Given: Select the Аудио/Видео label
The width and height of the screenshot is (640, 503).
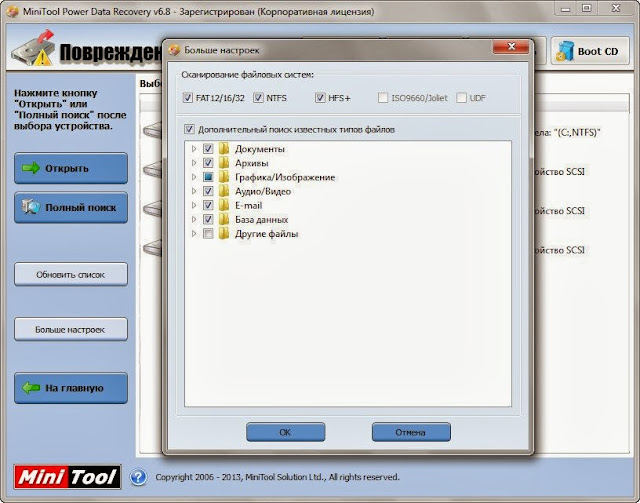Looking at the screenshot, I should click(x=263, y=191).
